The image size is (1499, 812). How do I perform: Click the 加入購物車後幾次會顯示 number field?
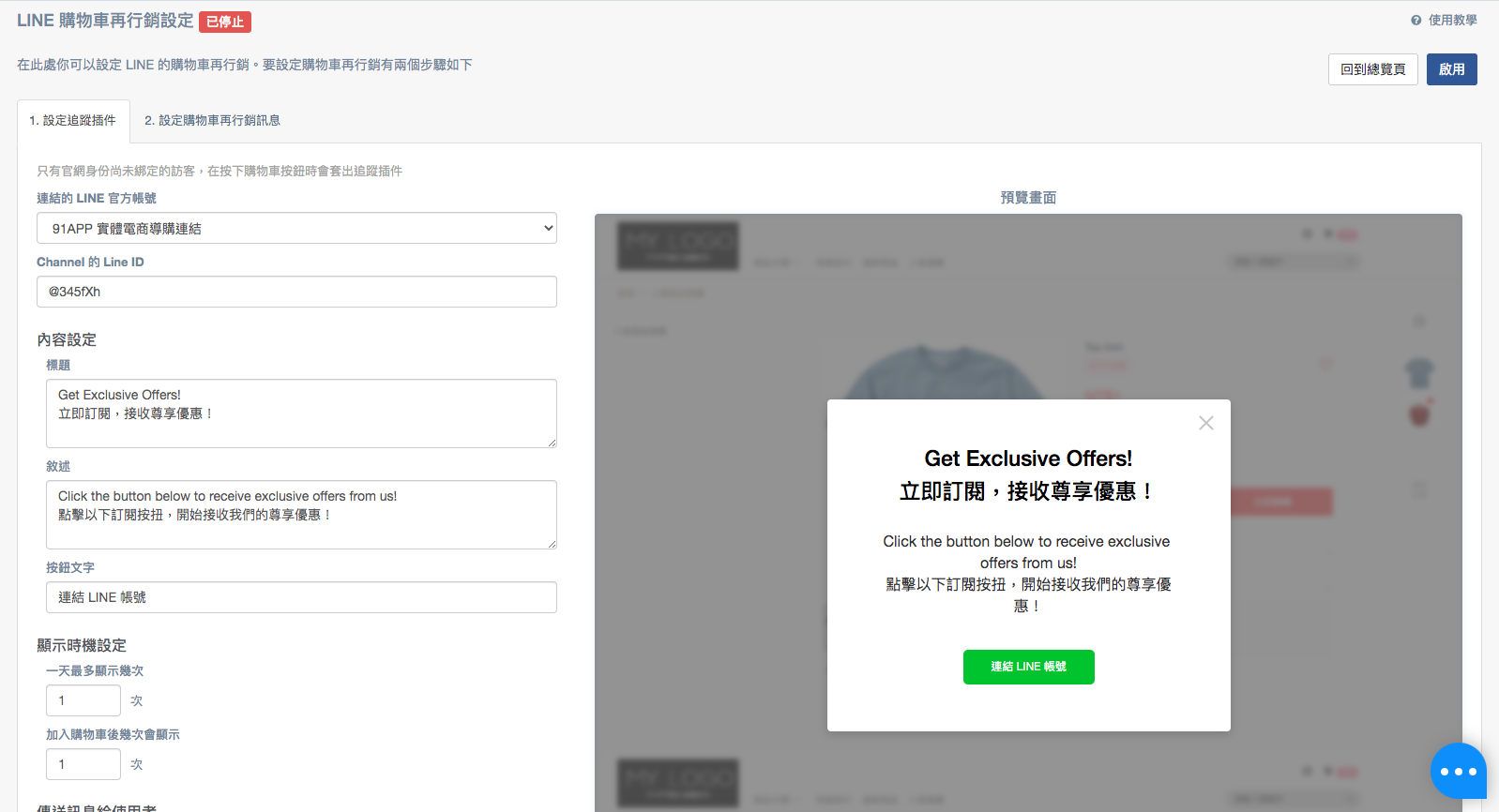83,764
